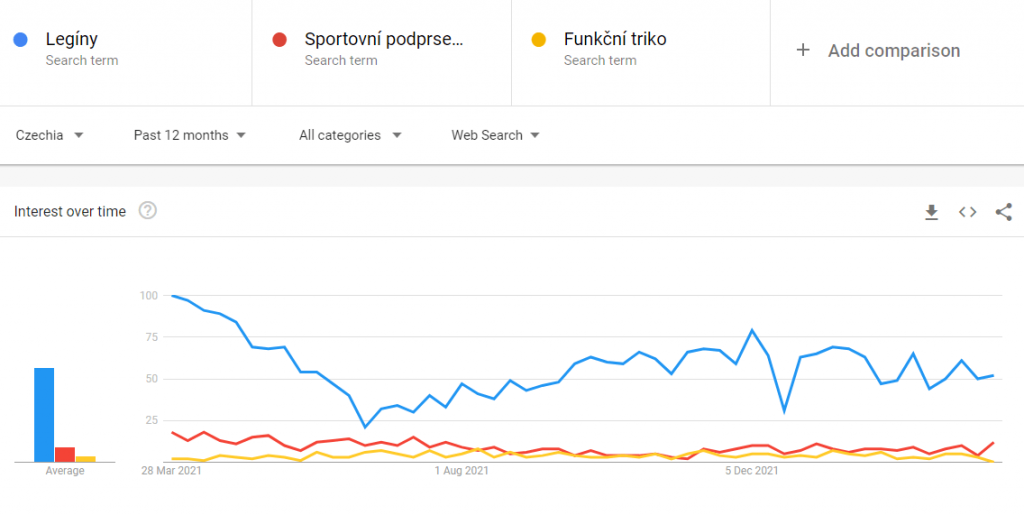Edit the Sportovní podprsenka search term
This screenshot has width=1024, height=515.
coord(384,40)
